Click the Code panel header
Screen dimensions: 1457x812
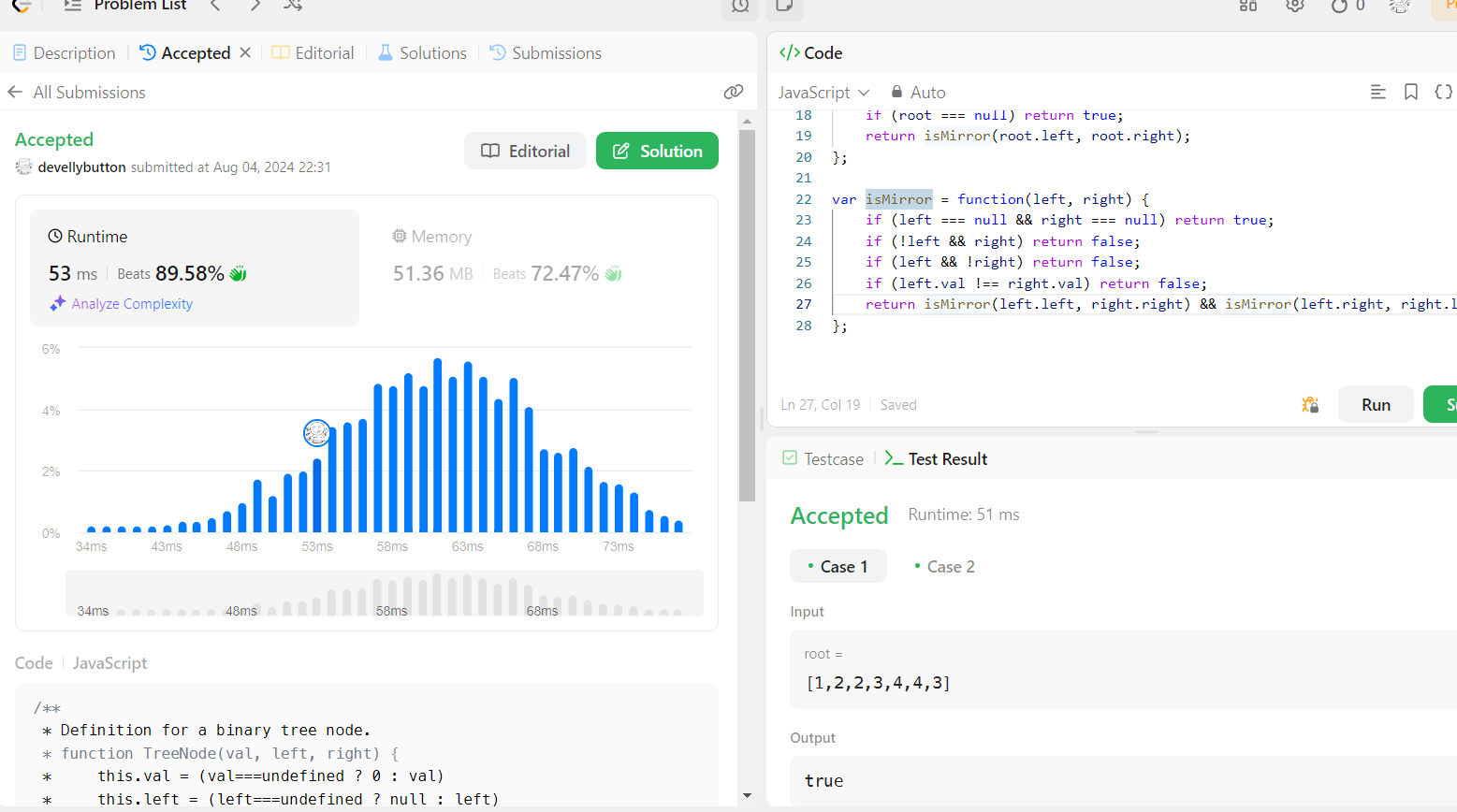click(810, 53)
